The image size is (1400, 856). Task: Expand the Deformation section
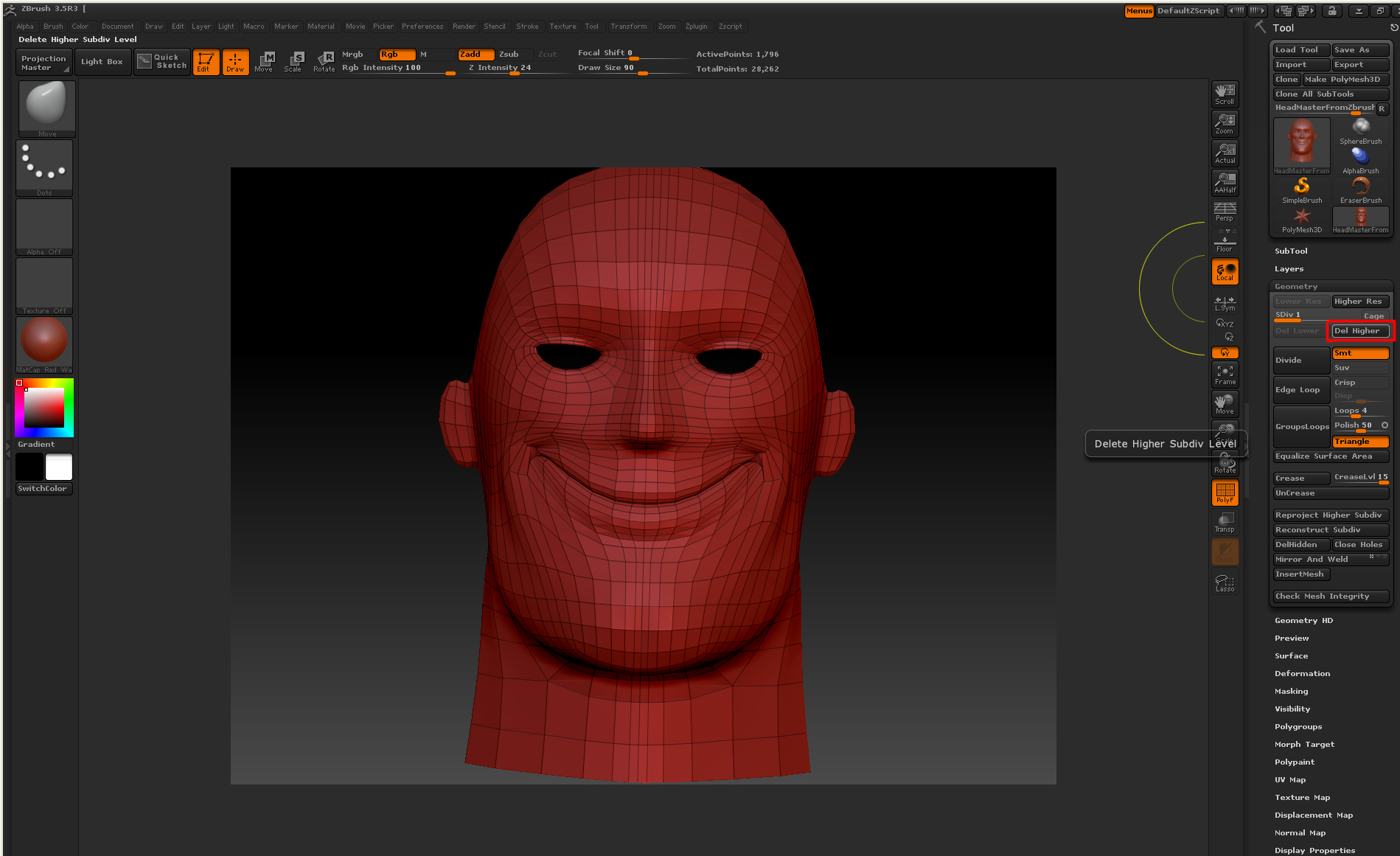pos(1302,674)
